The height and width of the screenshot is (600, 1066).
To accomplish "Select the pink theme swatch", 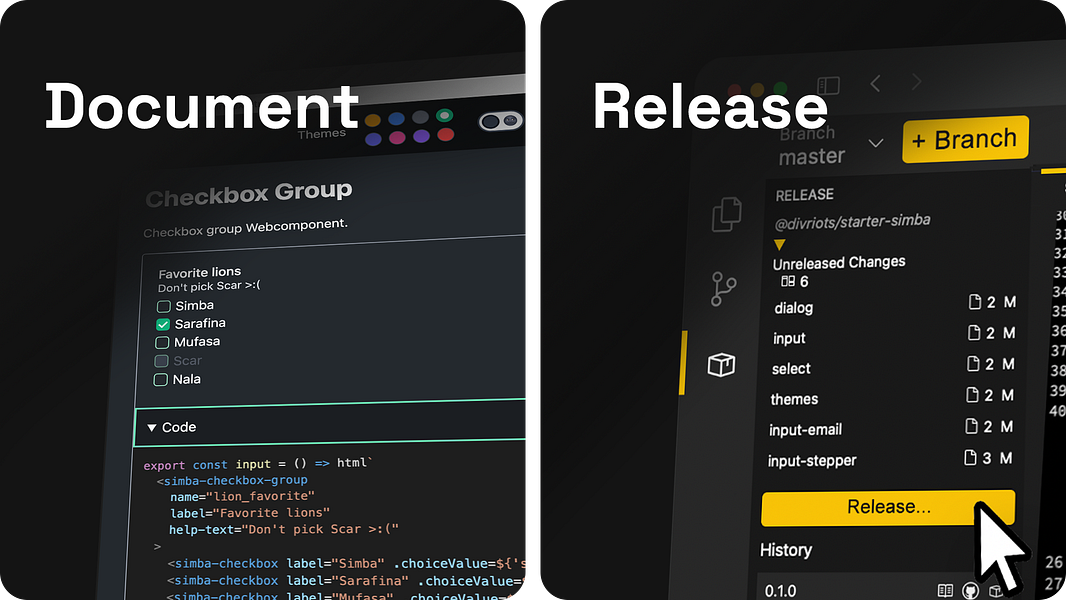I will click(397, 138).
